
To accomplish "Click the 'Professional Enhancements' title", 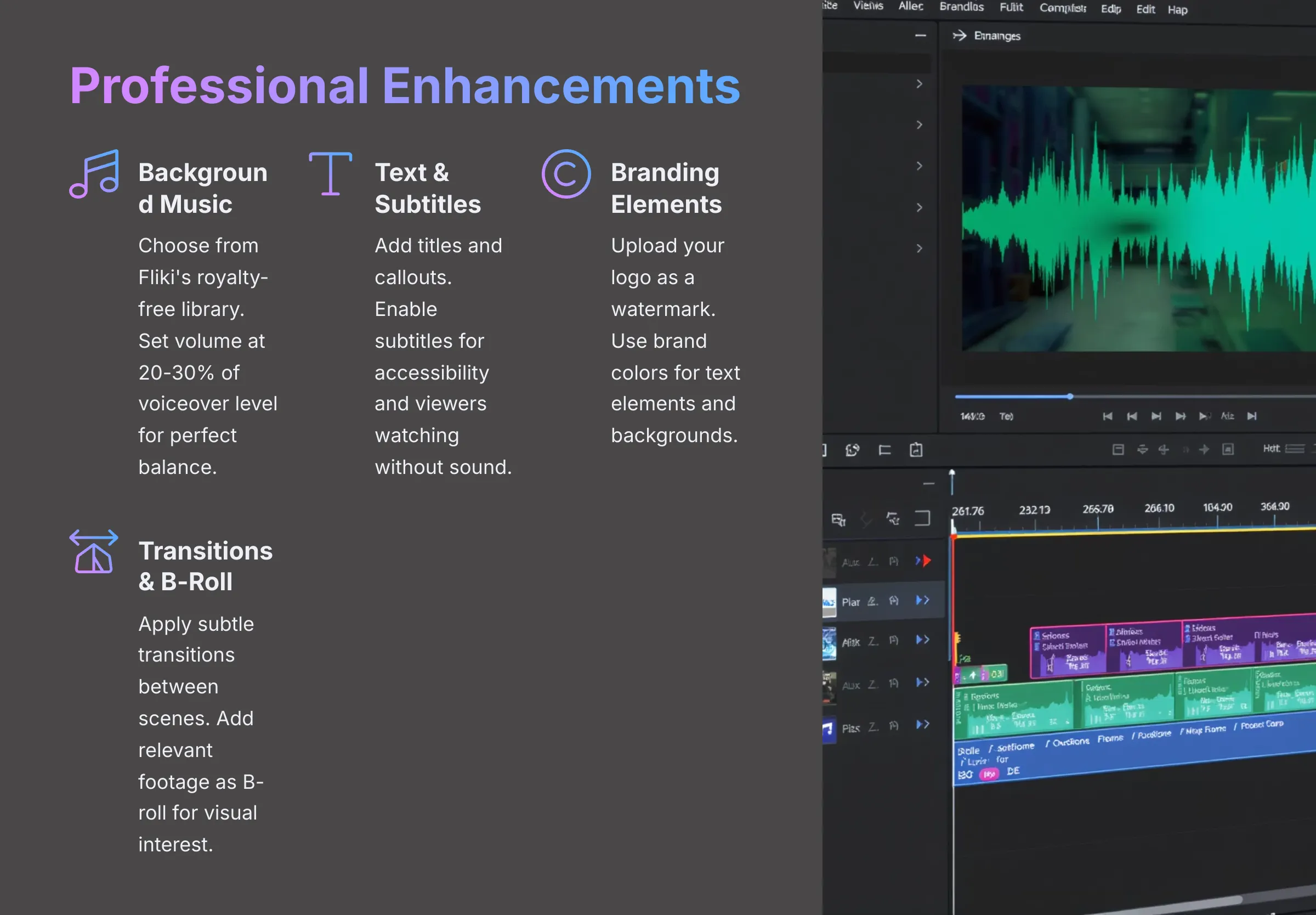I will tap(405, 86).
